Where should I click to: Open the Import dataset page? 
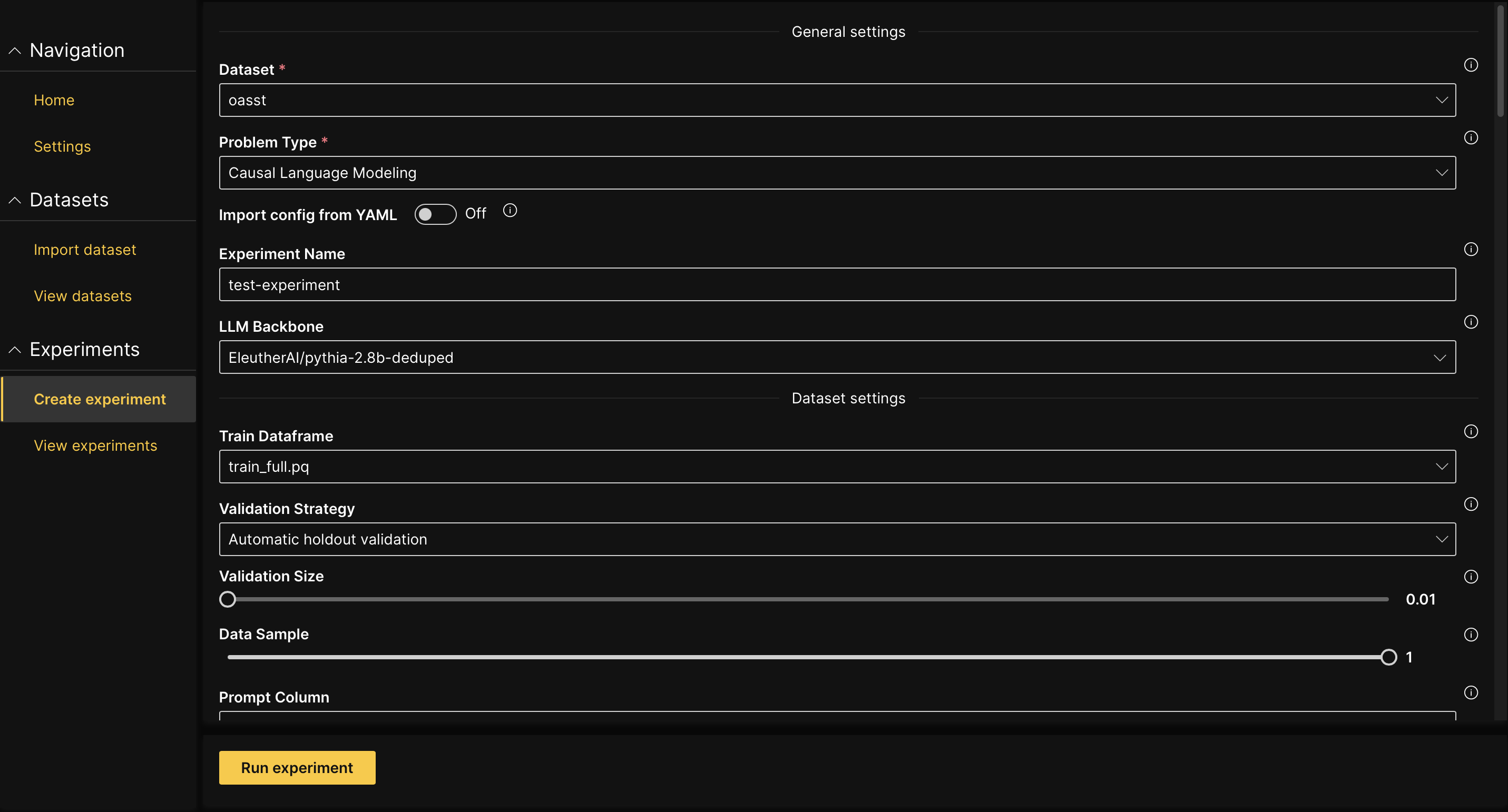85,250
